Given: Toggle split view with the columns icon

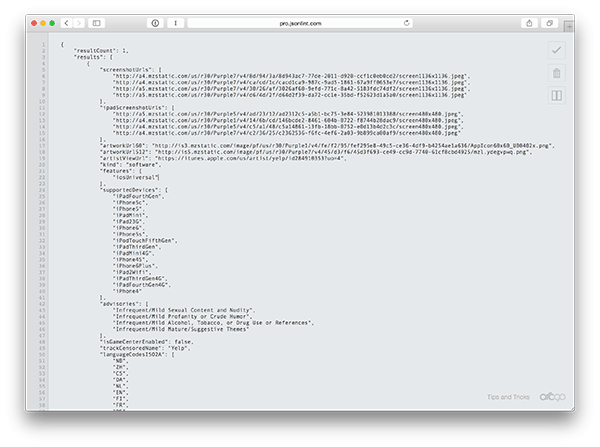Looking at the screenshot, I should tap(556, 96).
